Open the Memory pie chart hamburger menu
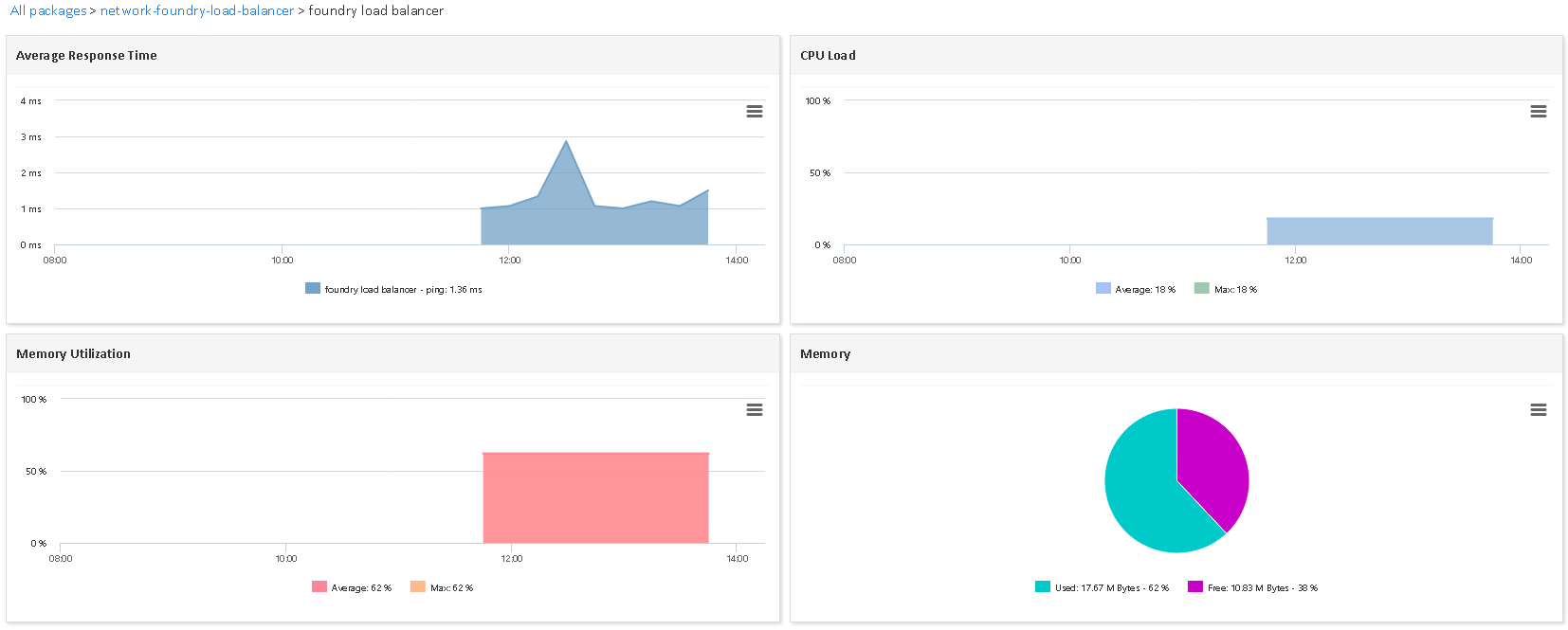1568x630 pixels. (1538, 410)
